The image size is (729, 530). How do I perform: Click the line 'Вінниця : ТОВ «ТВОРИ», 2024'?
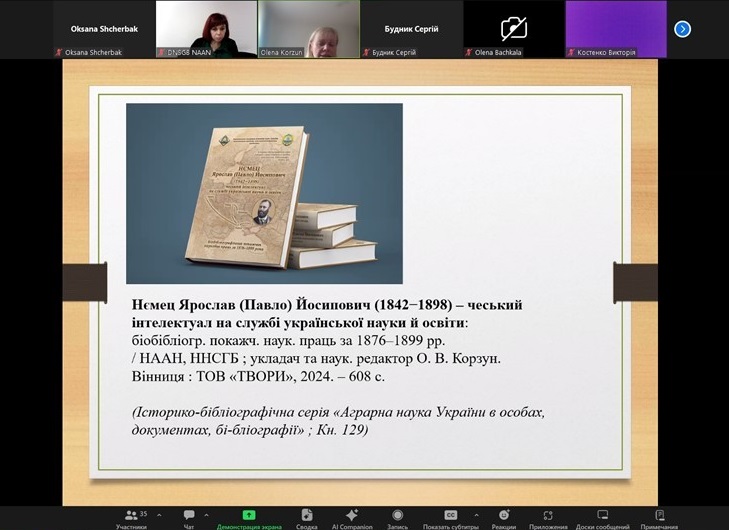pos(232,376)
